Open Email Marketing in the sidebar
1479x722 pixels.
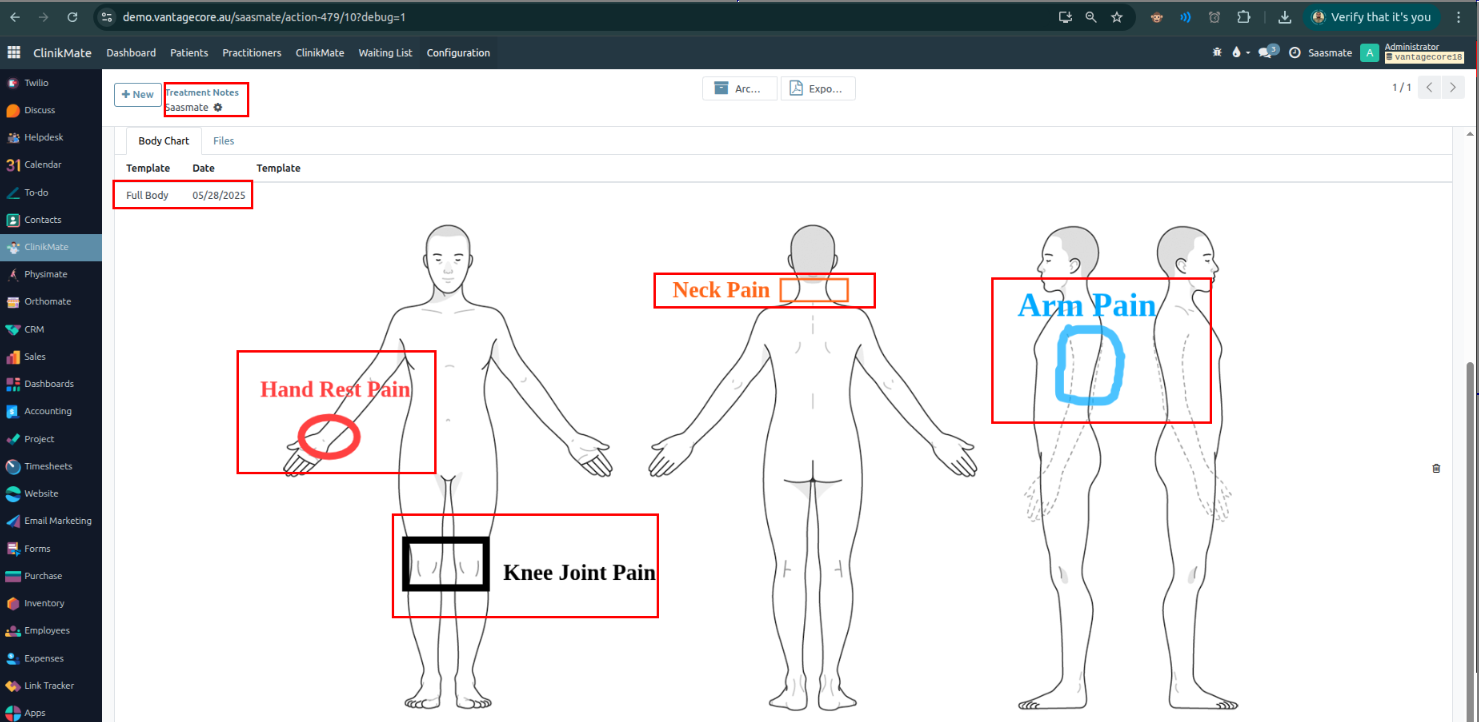[x=57, y=521]
